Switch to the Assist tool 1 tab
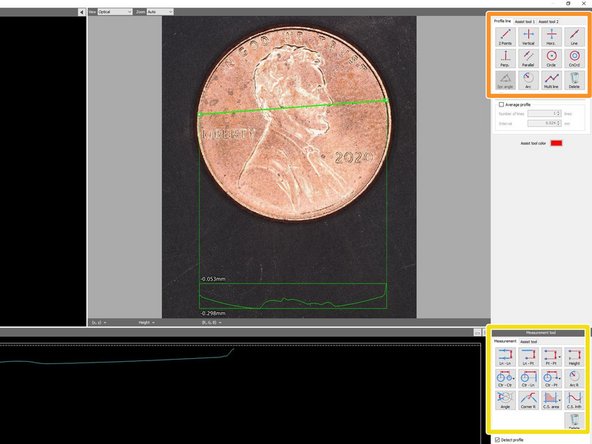This screenshot has height=444, width=592. coord(525,22)
